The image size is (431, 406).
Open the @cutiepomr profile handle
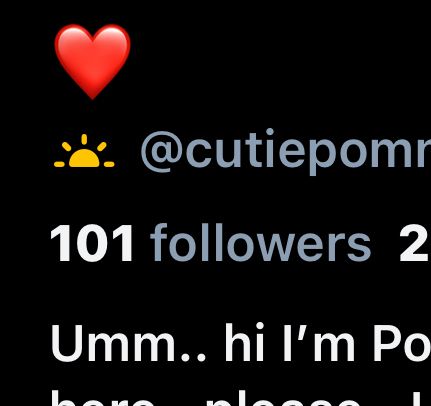(286, 152)
